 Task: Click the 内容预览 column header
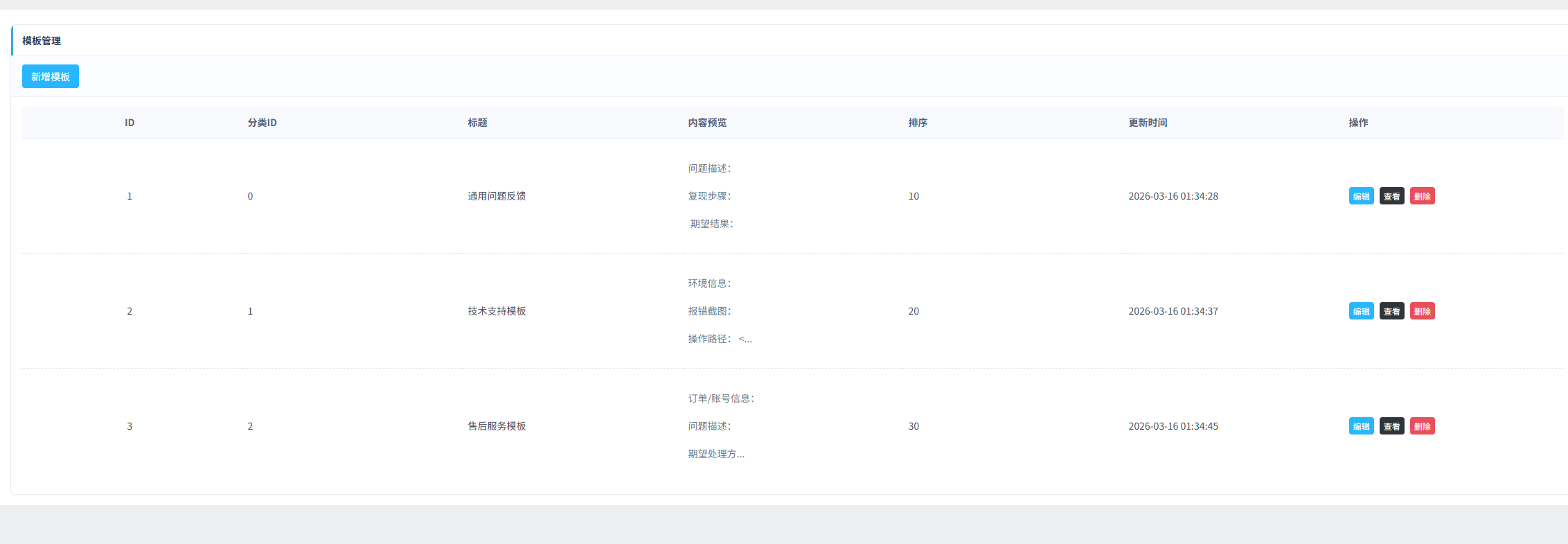(x=707, y=123)
